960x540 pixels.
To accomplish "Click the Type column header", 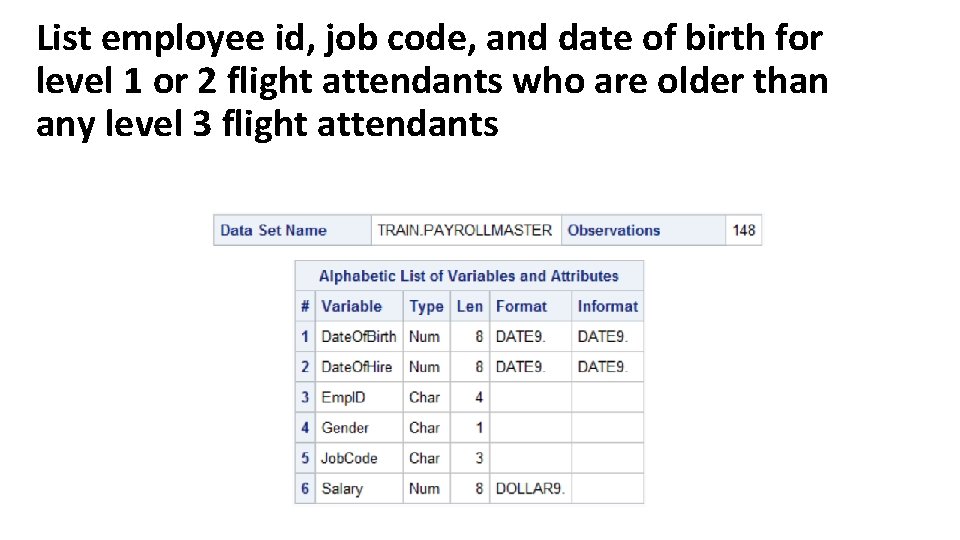I will pos(427,306).
